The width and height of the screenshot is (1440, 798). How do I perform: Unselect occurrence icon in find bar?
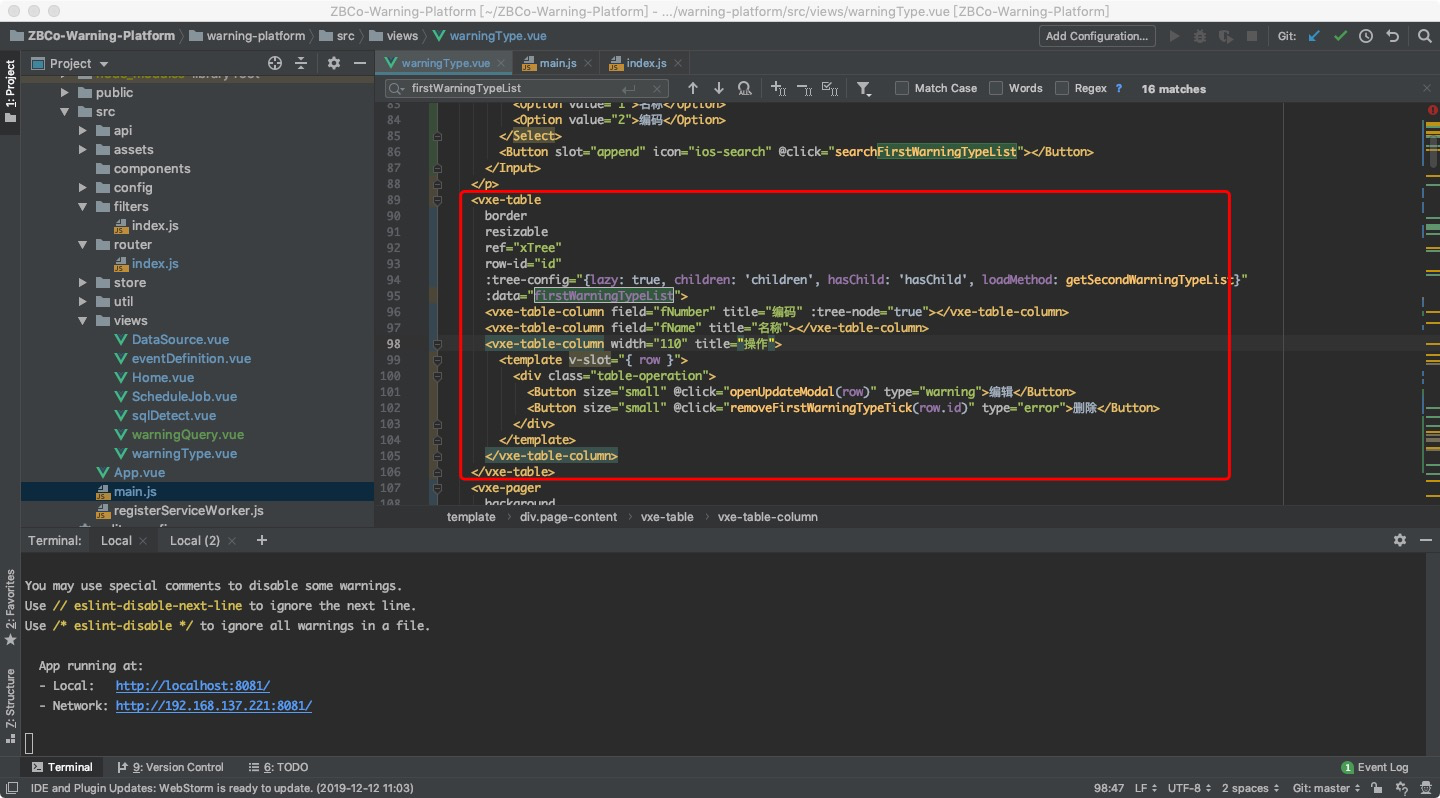[804, 88]
